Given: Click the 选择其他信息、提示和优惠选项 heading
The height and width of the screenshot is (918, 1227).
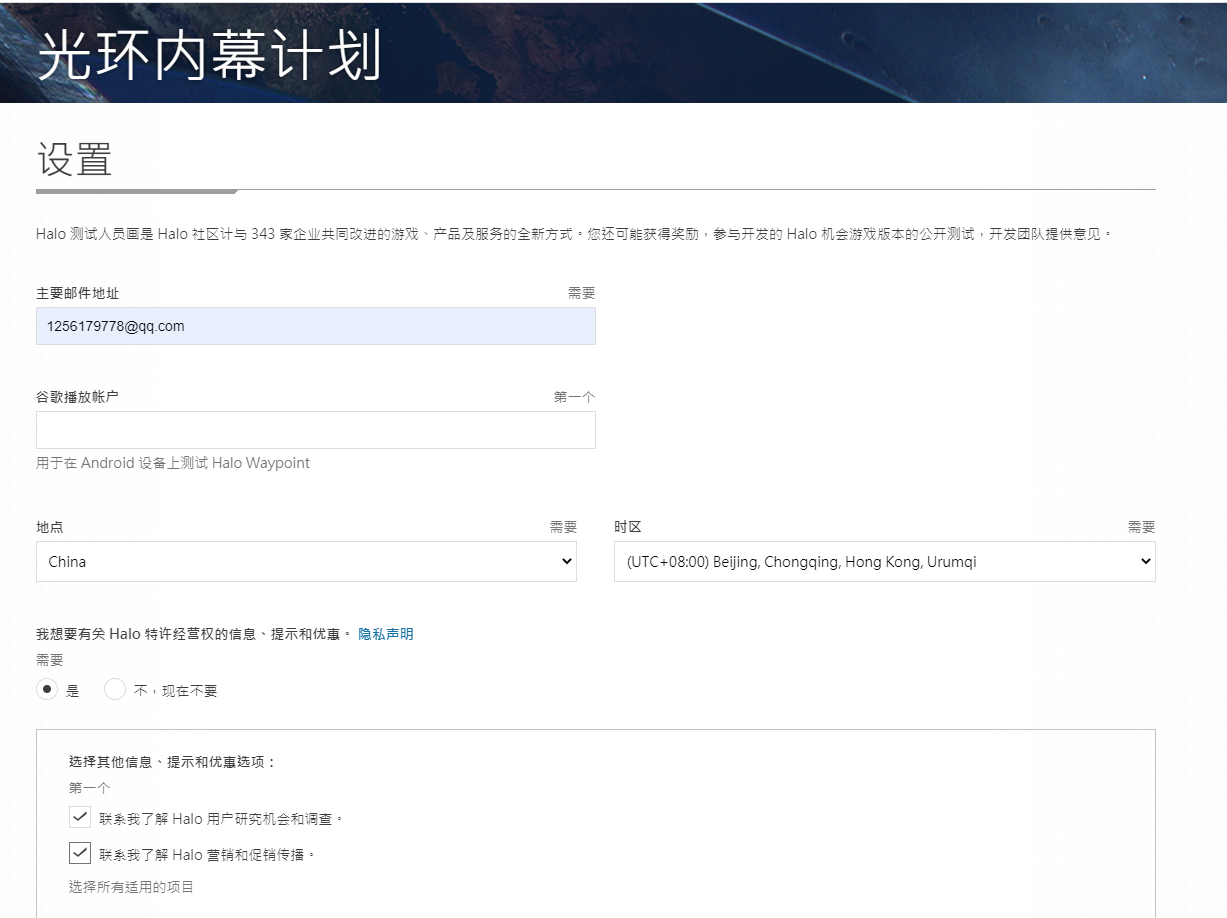Looking at the screenshot, I should point(172,762).
